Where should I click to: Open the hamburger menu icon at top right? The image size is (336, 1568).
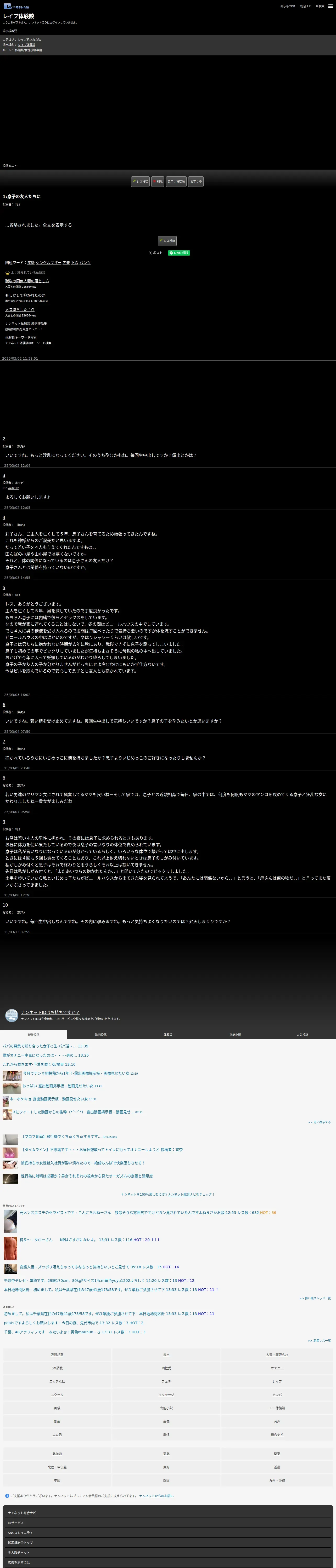(331, 6)
